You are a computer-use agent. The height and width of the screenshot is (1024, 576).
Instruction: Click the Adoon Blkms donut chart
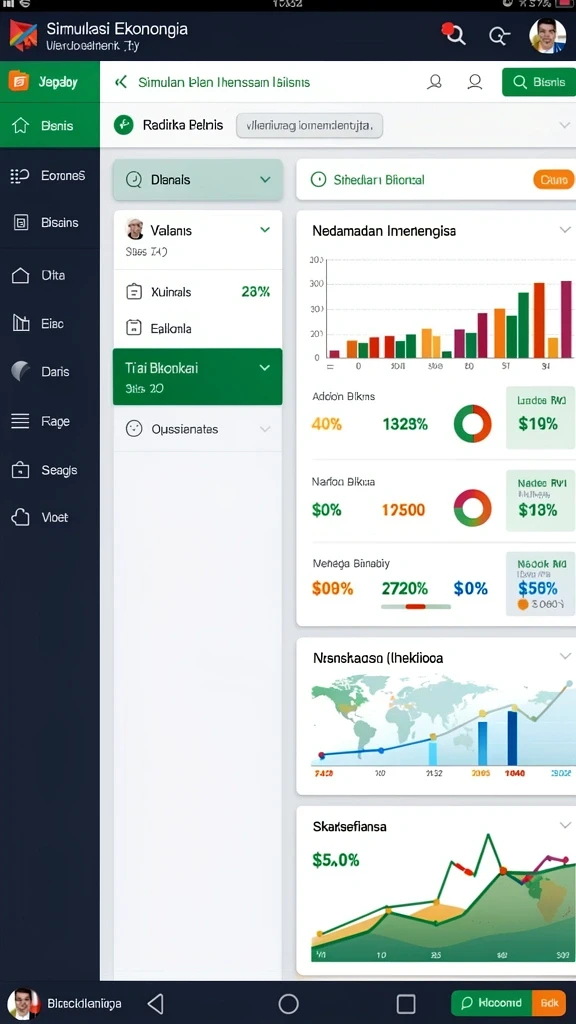(x=472, y=424)
